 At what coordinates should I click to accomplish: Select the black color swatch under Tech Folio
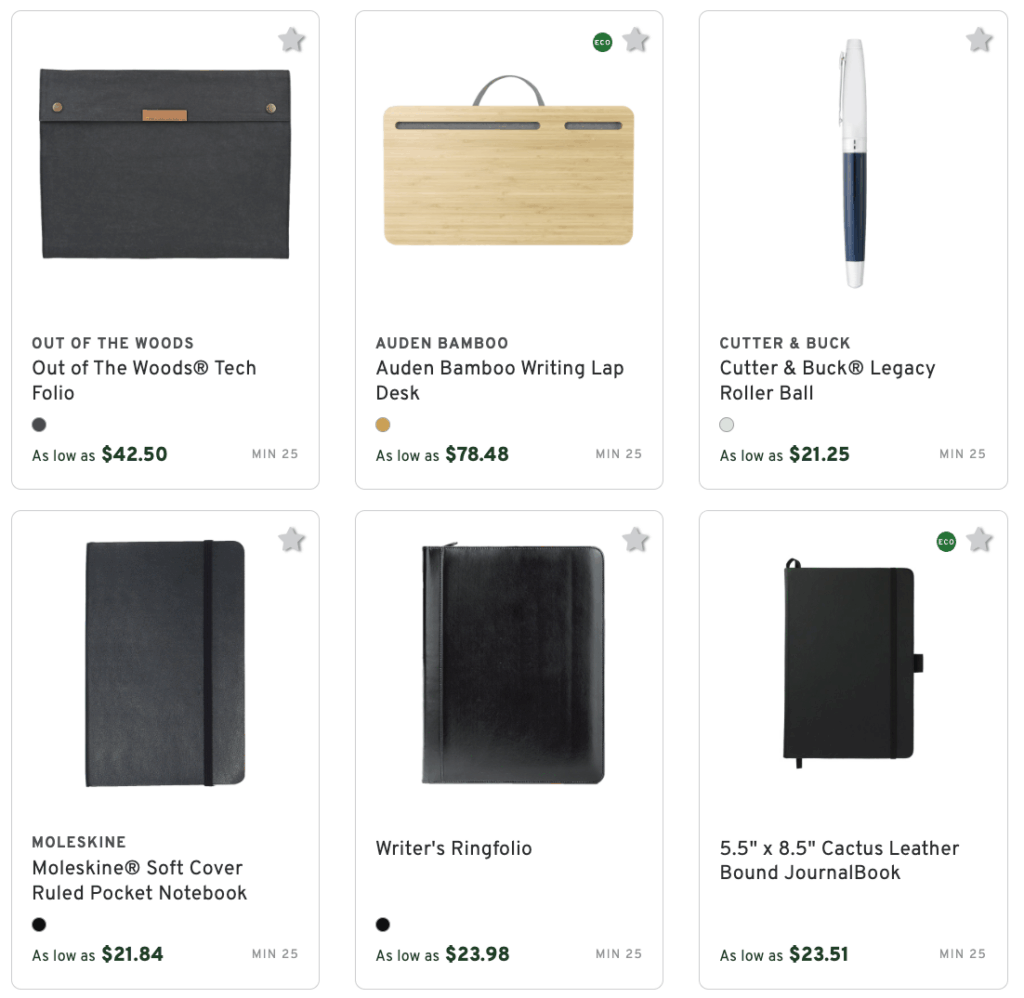38,424
